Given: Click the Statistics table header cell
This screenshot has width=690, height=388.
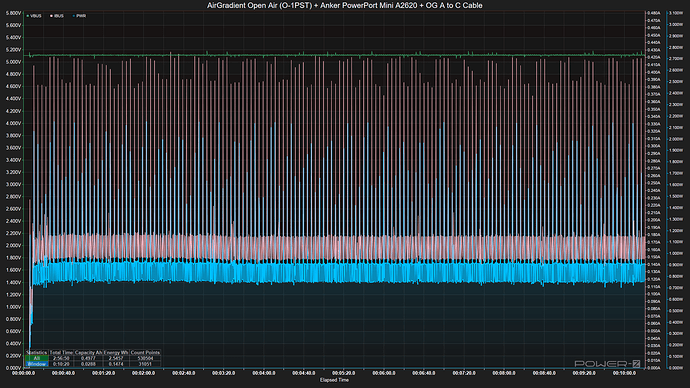Looking at the screenshot, I should pyautogui.click(x=37, y=352).
